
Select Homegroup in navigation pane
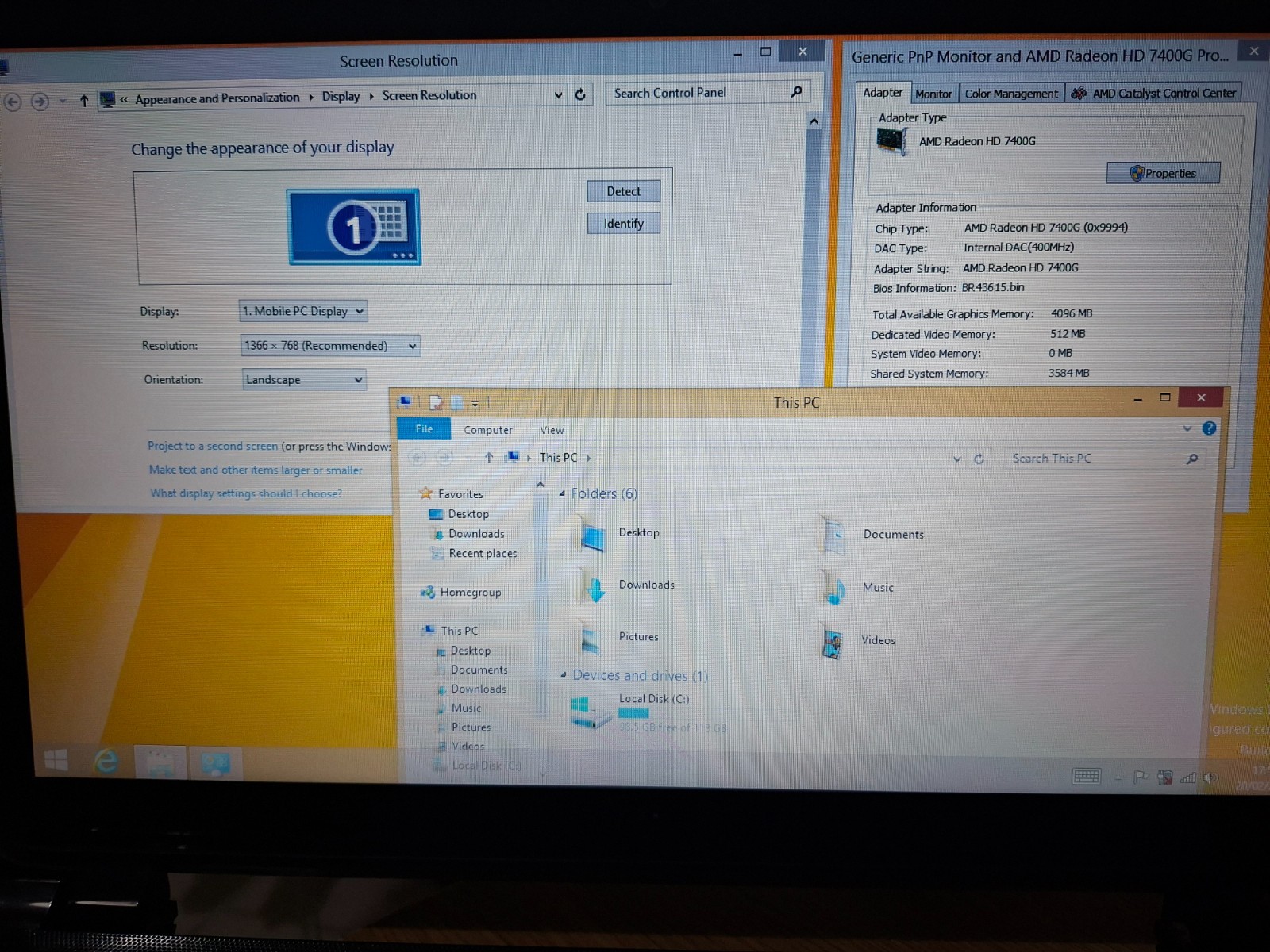pyautogui.click(x=470, y=592)
